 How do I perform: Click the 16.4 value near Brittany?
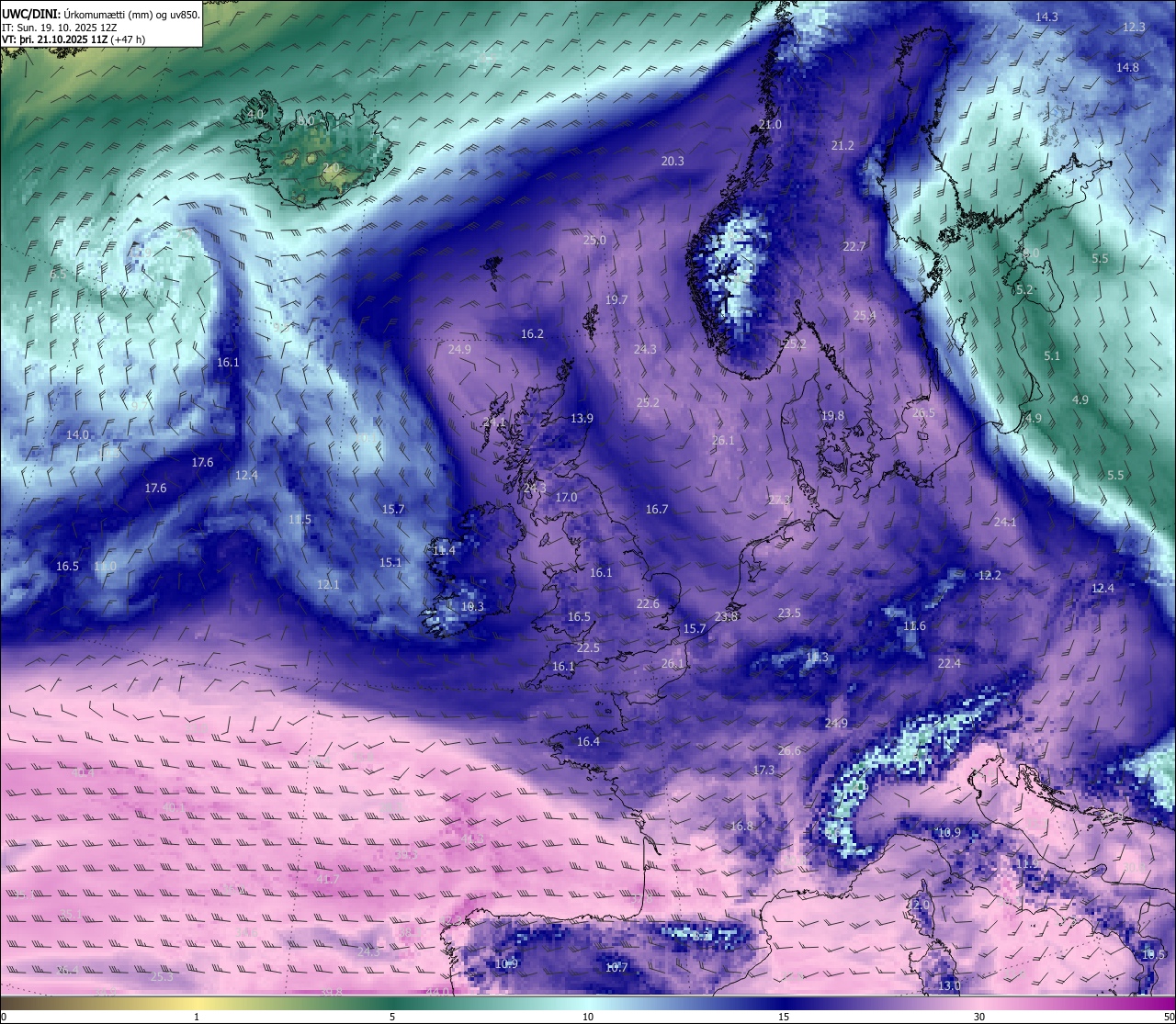pyautogui.click(x=588, y=742)
